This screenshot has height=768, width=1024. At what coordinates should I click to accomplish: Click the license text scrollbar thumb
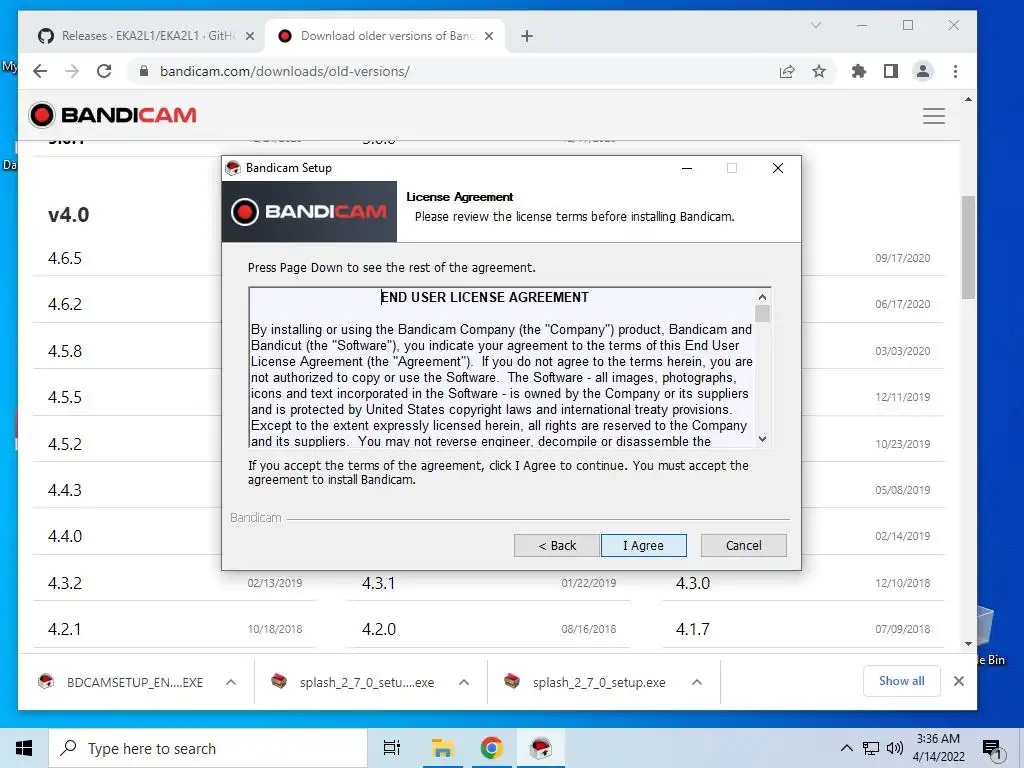pyautogui.click(x=762, y=314)
